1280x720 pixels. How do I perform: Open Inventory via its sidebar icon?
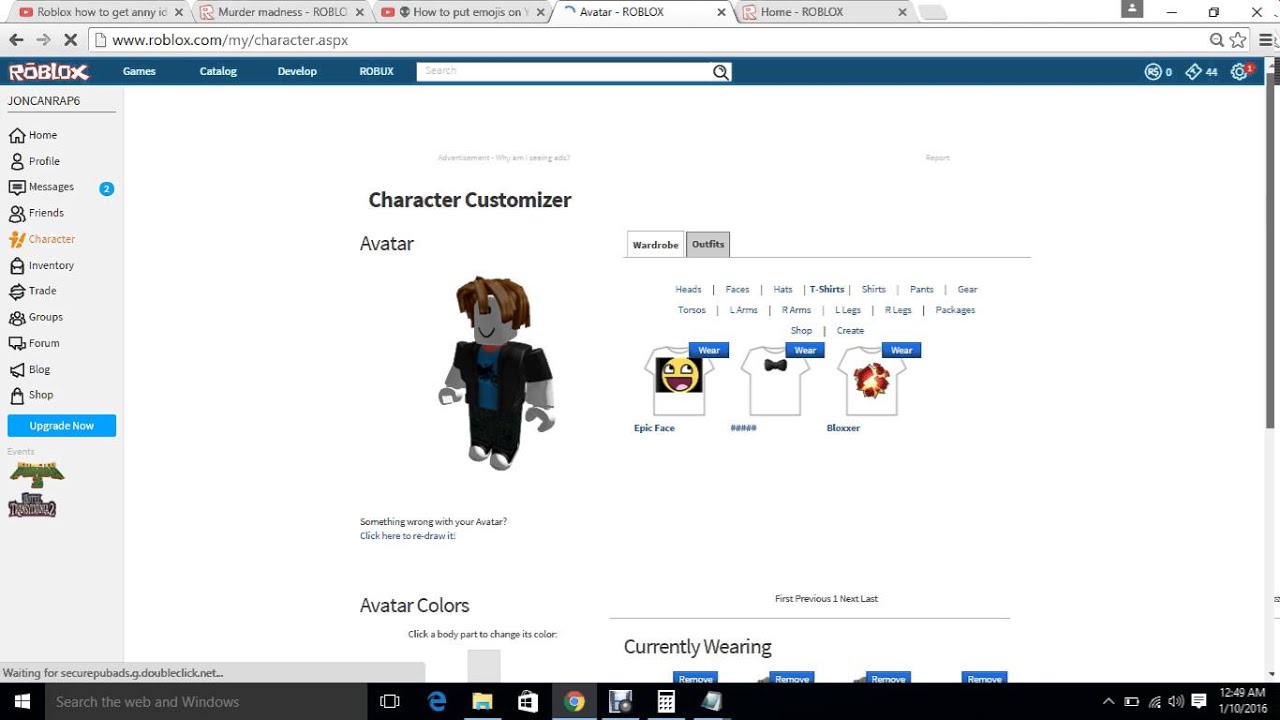tap(17, 265)
